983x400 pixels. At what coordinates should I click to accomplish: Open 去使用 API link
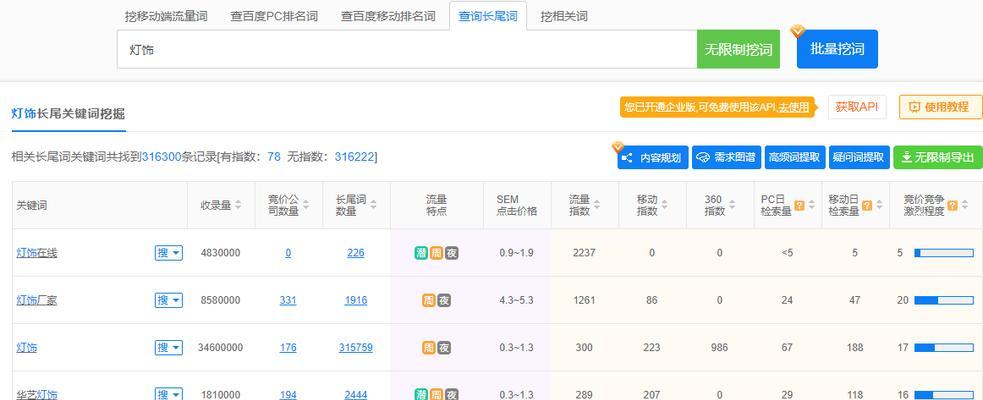pyautogui.click(x=793, y=107)
